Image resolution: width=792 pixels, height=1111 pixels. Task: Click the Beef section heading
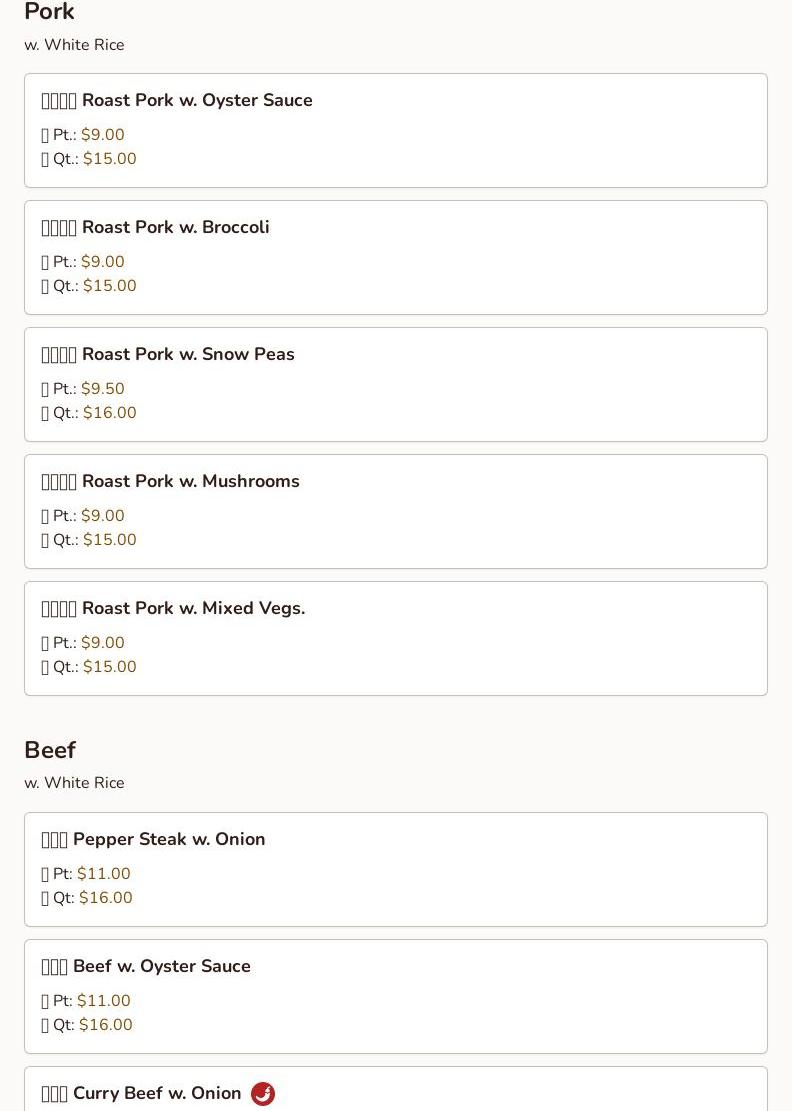[50, 751]
